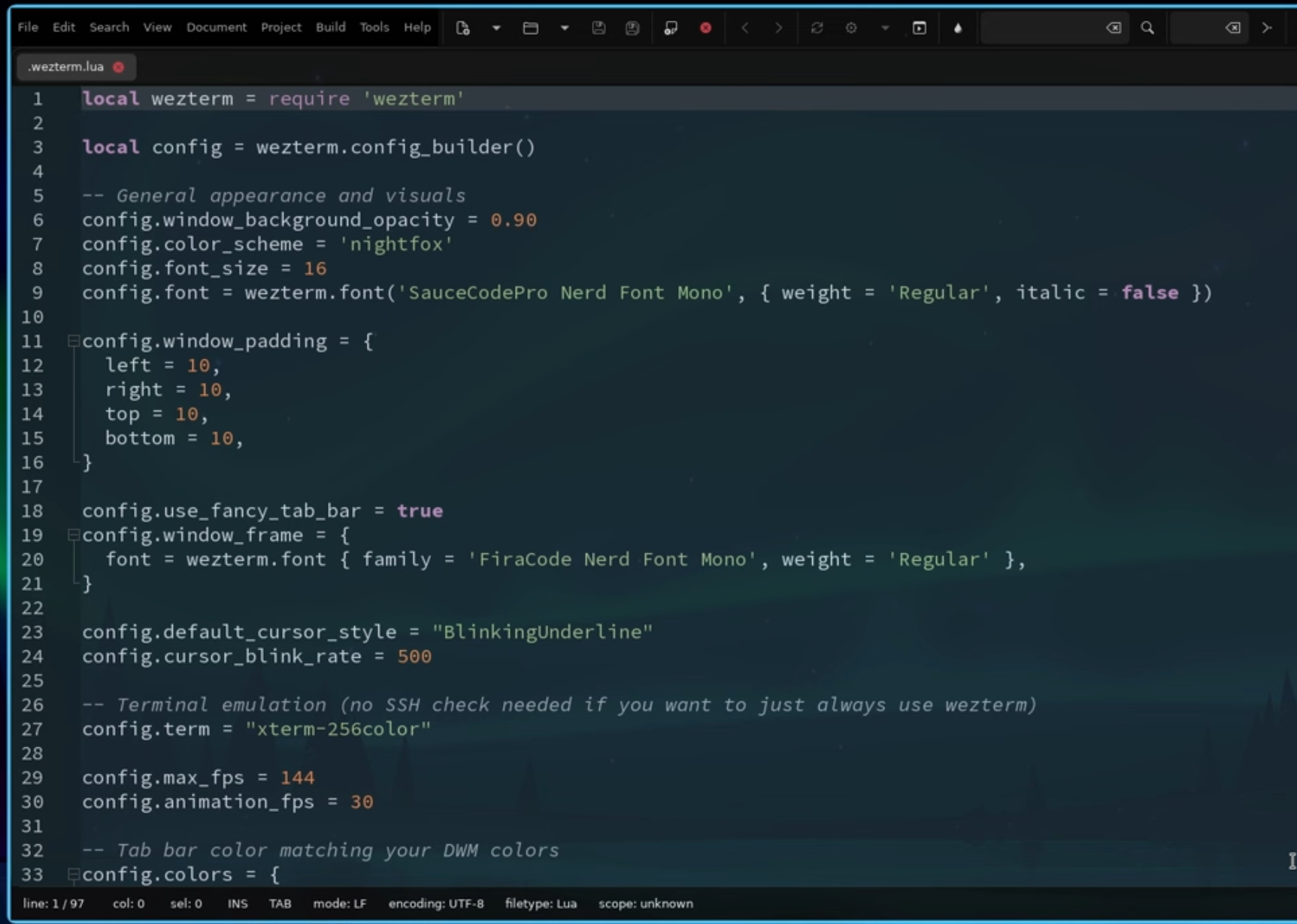Click 'filetype: Lua' in status bar

pos(541,904)
